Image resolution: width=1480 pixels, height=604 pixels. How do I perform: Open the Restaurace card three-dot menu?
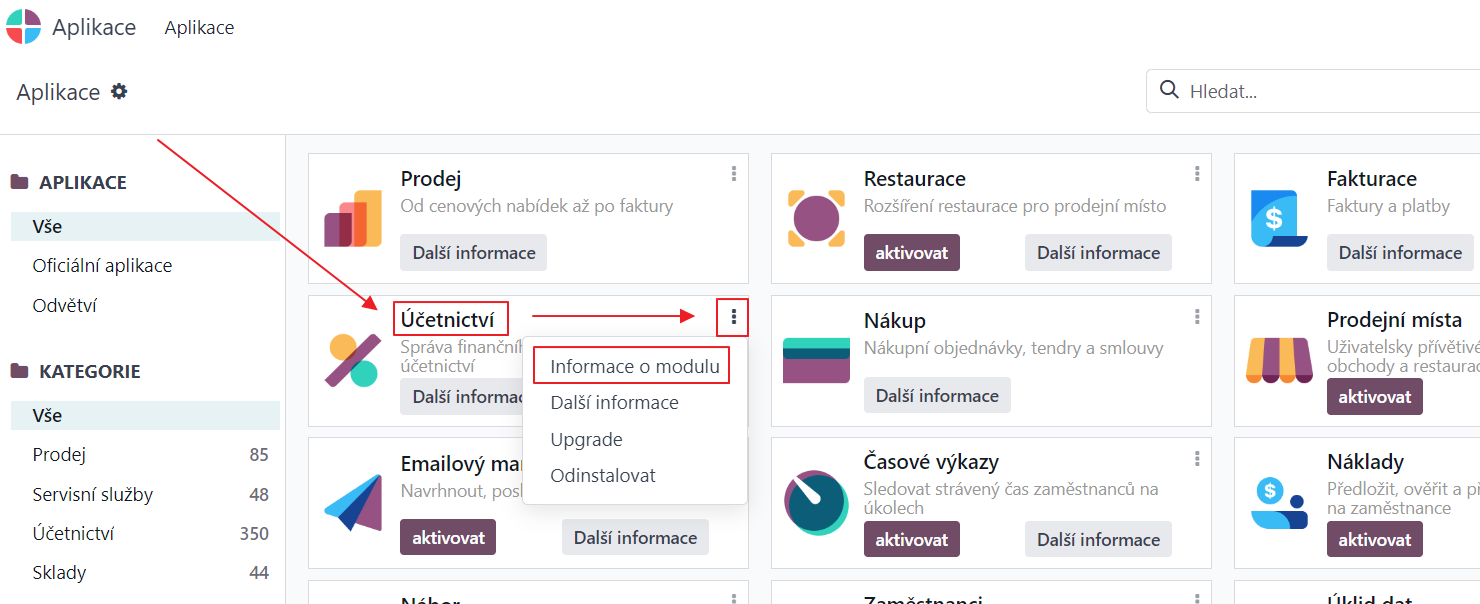(1197, 174)
